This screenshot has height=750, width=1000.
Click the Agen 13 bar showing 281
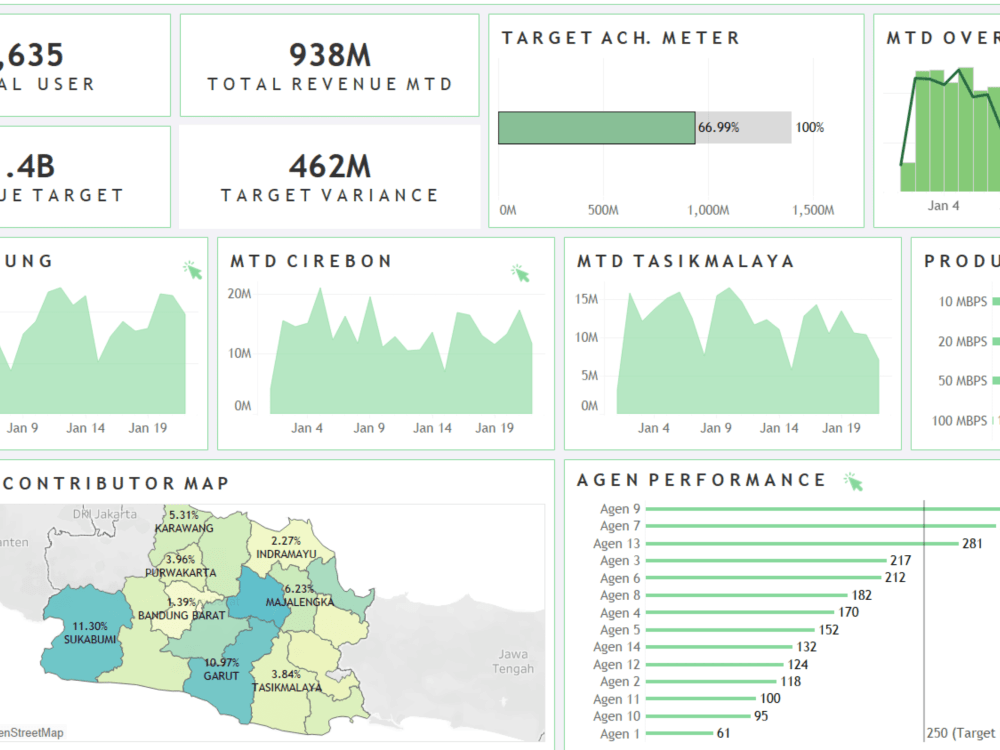pyautogui.click(x=800, y=543)
